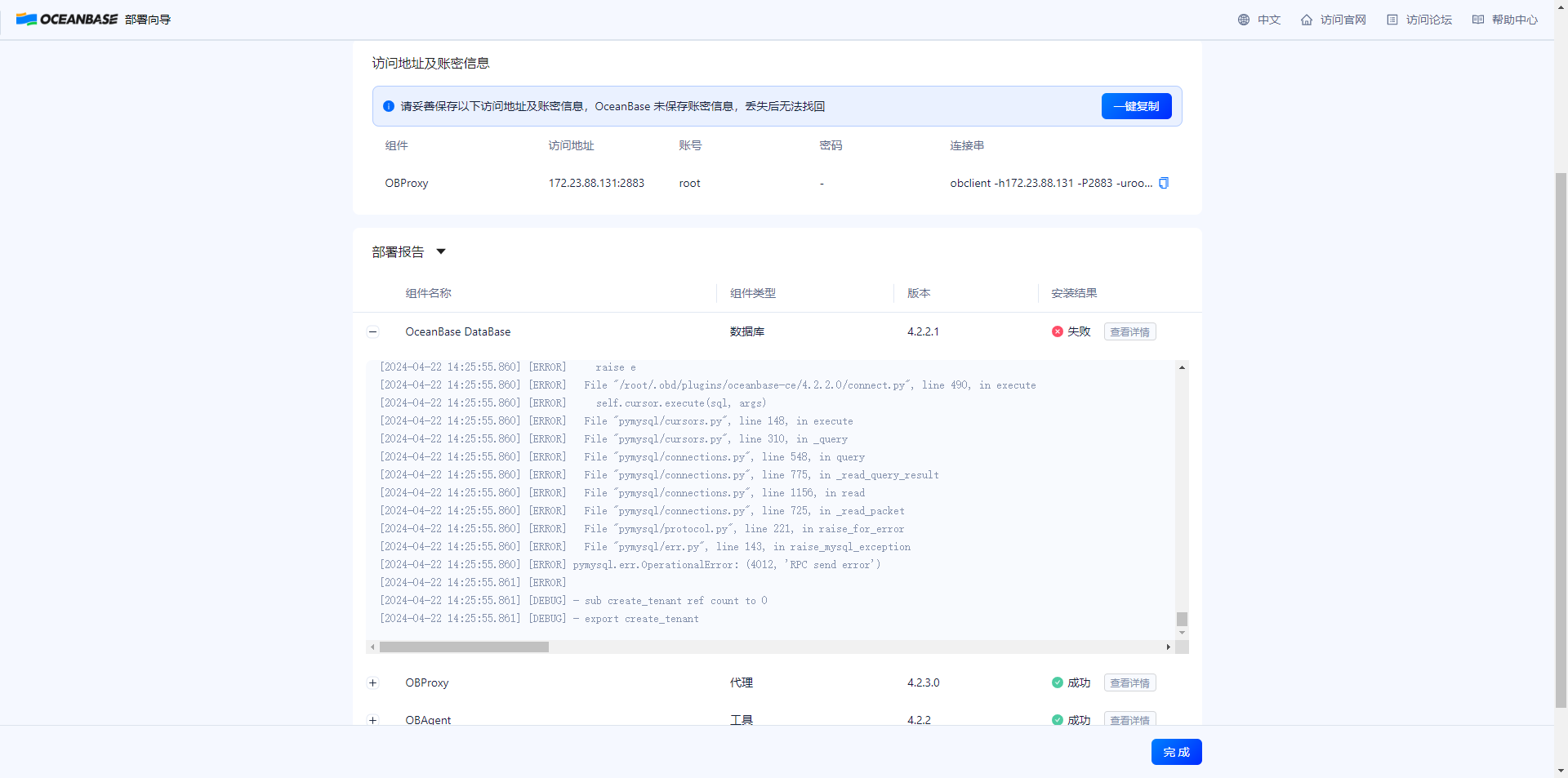Screen dimensions: 1568x778
Task: Click the blue info icon in alert
Action: [x=389, y=106]
